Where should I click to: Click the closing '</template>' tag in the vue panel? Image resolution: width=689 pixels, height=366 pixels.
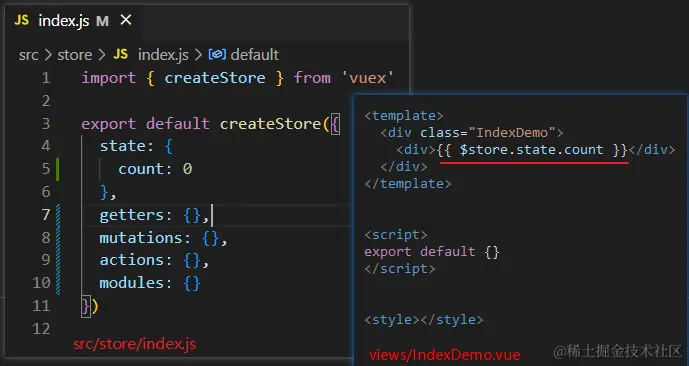point(408,184)
